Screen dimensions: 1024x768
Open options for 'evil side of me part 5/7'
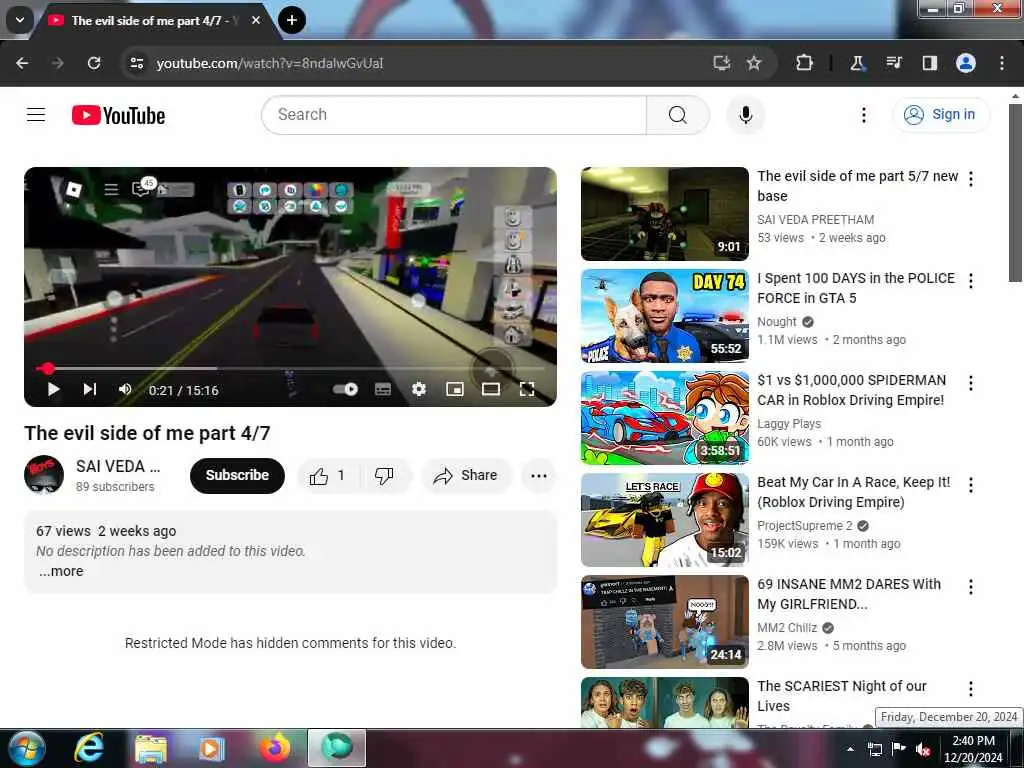pyautogui.click(x=971, y=179)
